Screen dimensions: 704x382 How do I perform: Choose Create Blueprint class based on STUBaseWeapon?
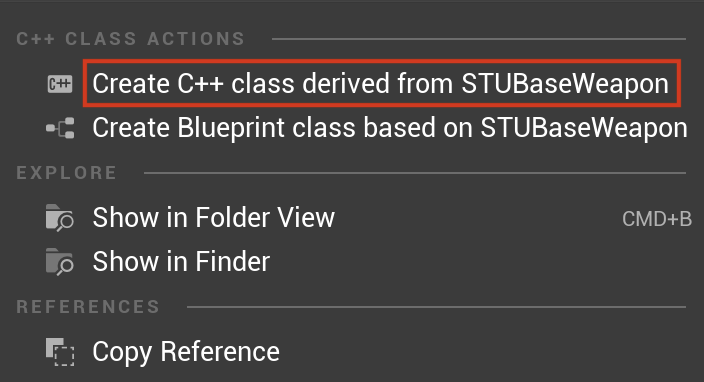tap(390, 128)
